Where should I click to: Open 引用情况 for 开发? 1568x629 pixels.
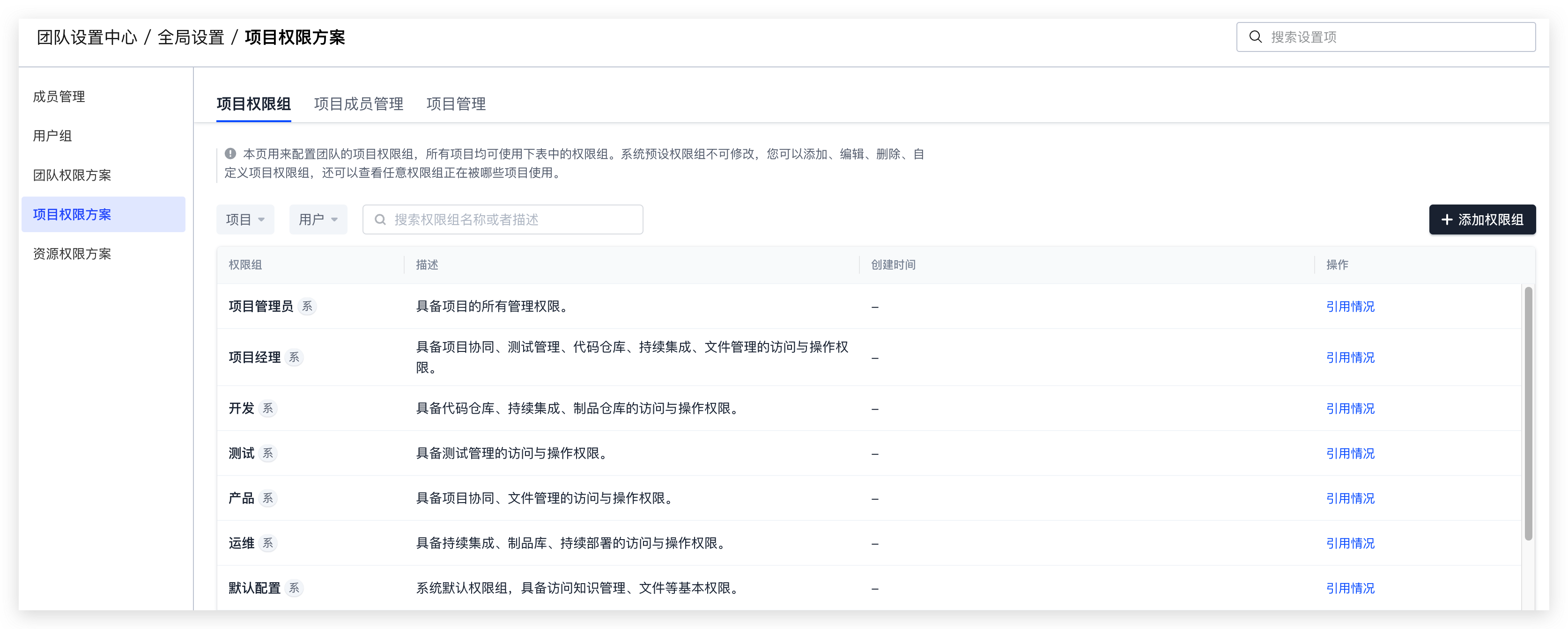pos(1350,409)
